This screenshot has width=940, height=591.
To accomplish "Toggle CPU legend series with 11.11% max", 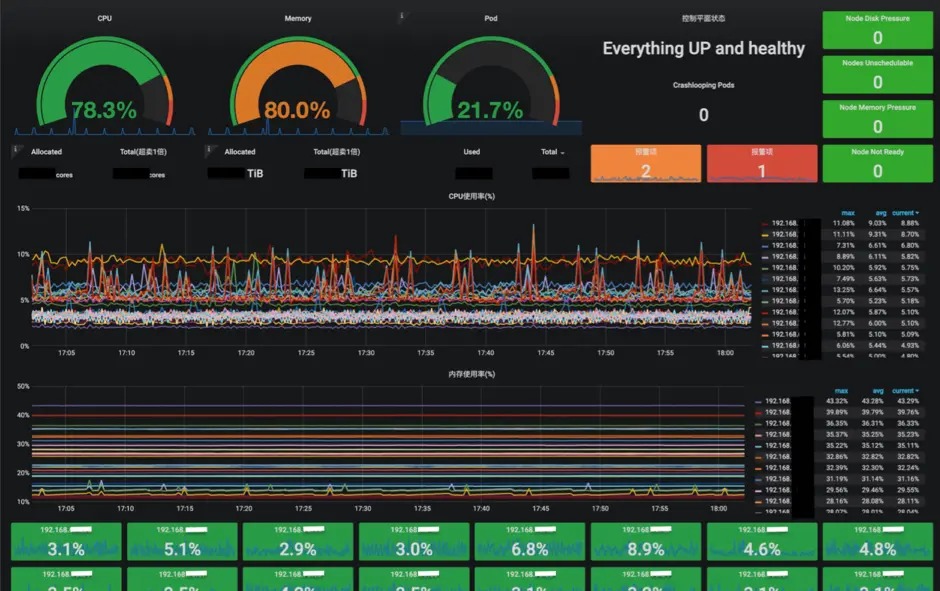I will tap(785, 234).
